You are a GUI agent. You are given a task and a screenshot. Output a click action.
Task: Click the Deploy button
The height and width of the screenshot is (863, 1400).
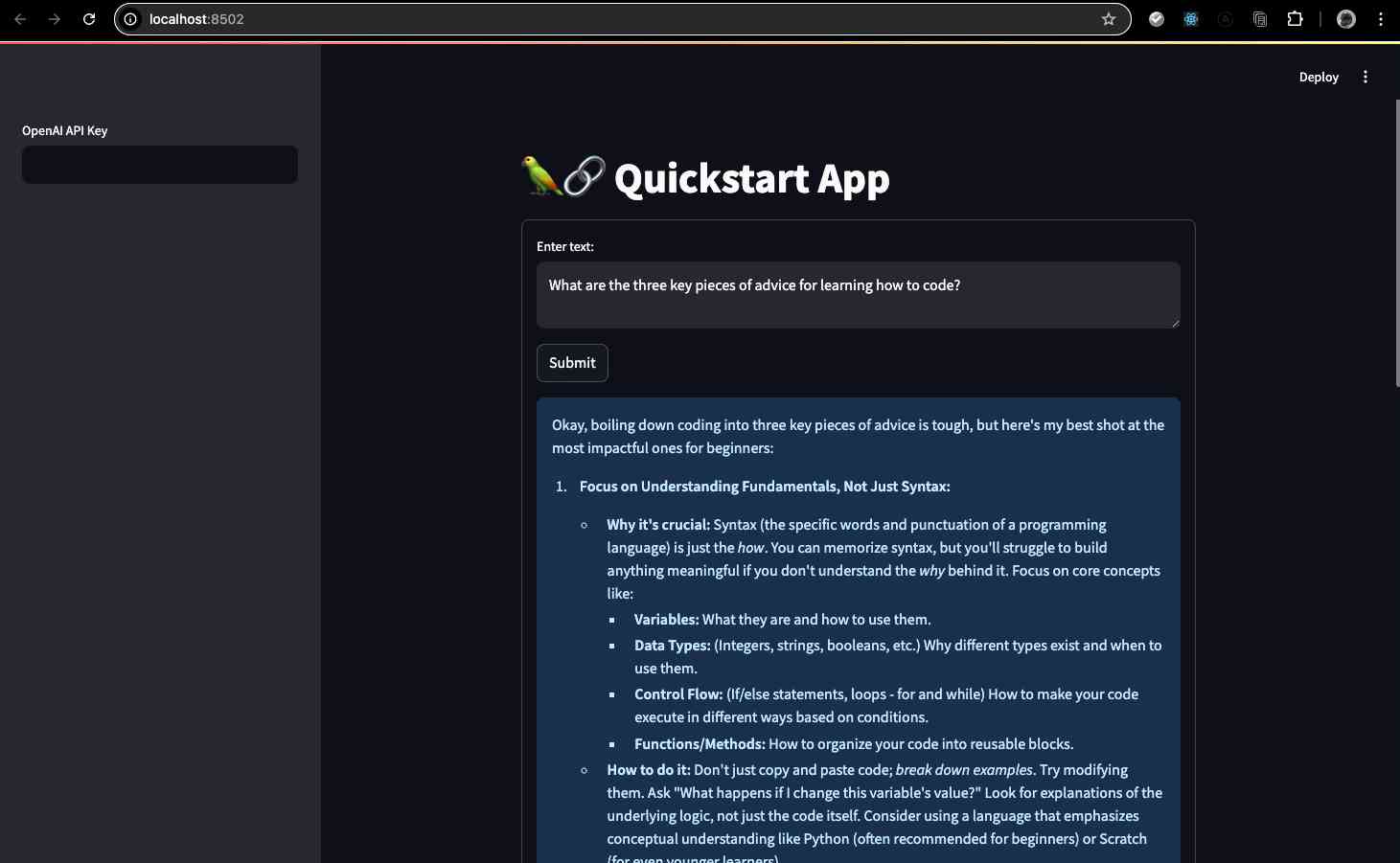coord(1319,78)
